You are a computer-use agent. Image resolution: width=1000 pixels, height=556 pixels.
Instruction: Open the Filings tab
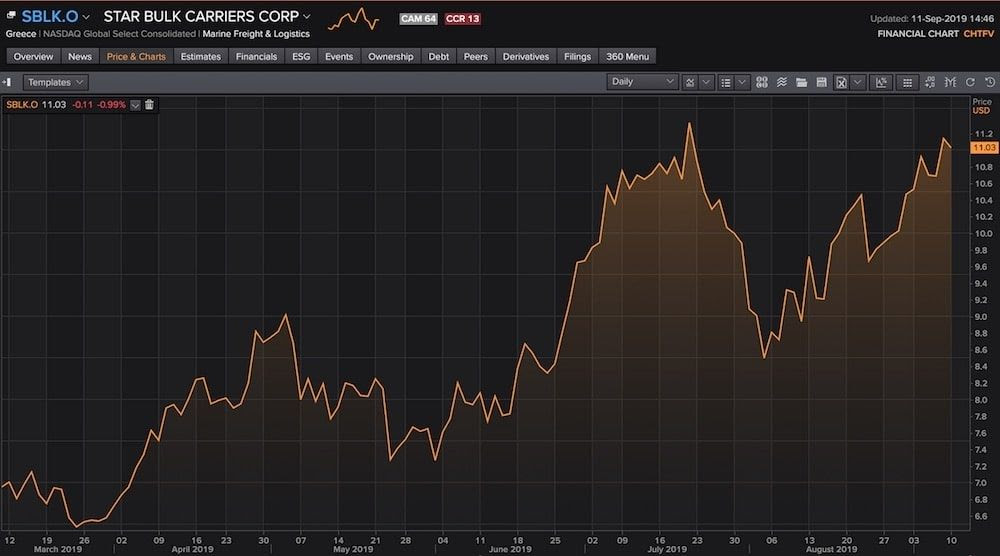pyautogui.click(x=577, y=57)
